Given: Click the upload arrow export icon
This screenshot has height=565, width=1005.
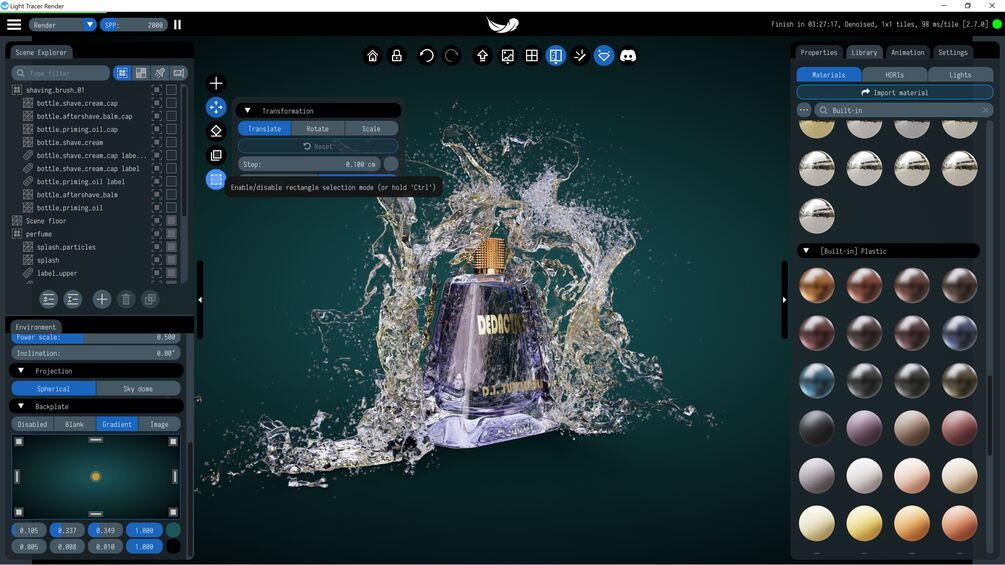Looking at the screenshot, I should pos(483,56).
